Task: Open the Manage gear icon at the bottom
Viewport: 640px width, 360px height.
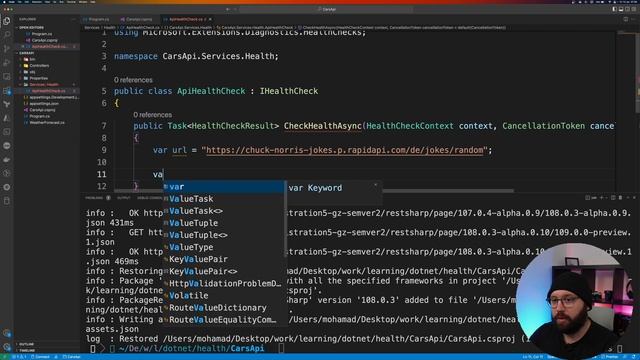Action: tap(7, 347)
